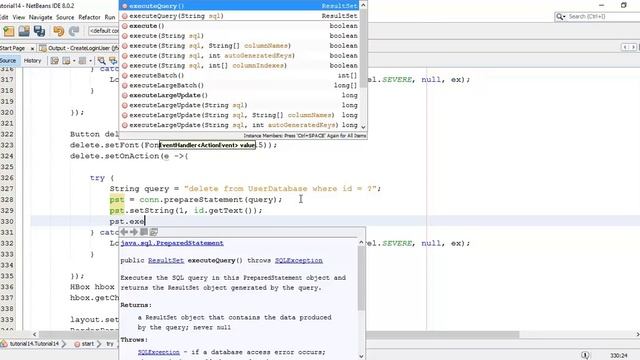Open the default config combo box
The height and width of the screenshot is (360, 640).
[x=104, y=31]
